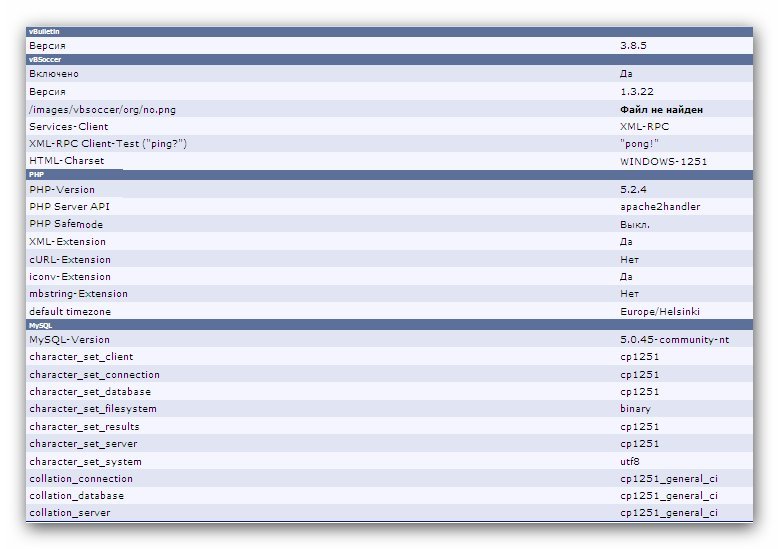Click the Services-Client row label

(x=69, y=126)
